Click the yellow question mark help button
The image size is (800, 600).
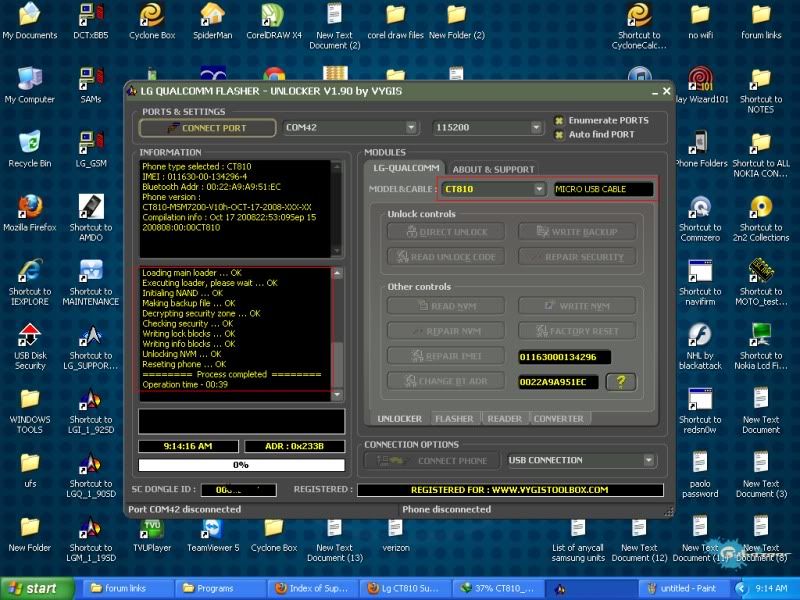[621, 382]
